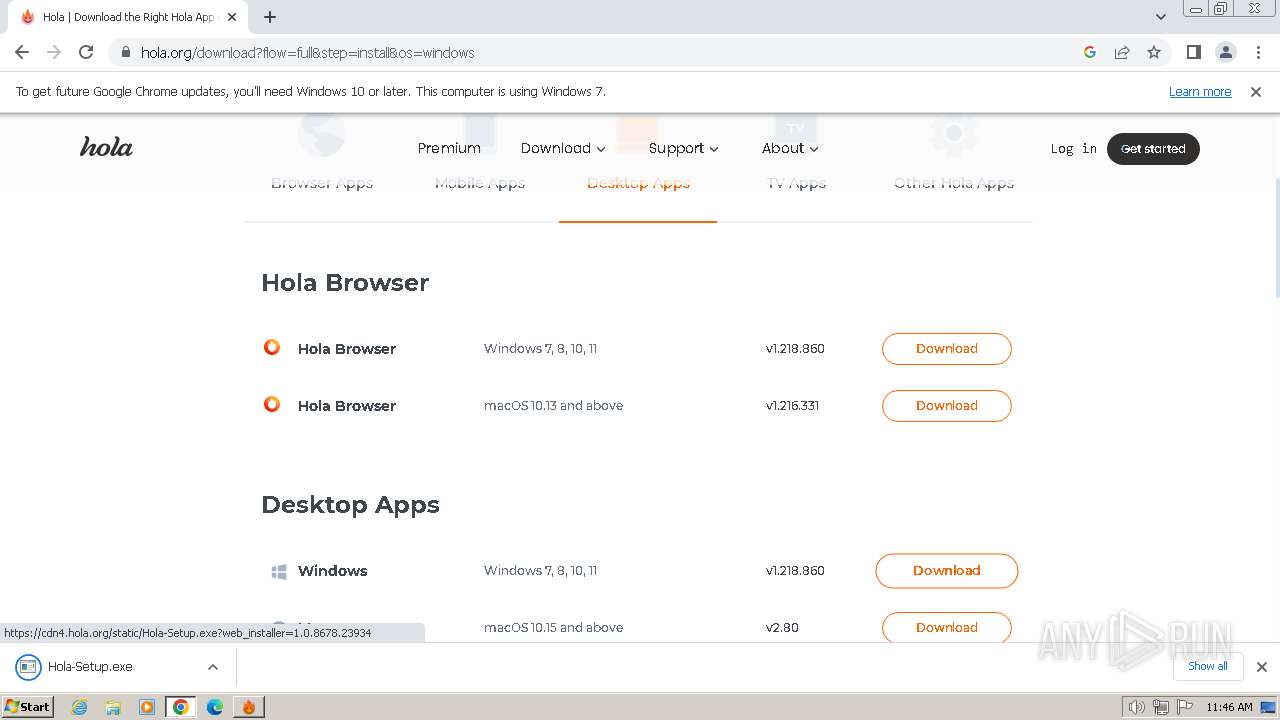This screenshot has width=1280, height=720.
Task: Bookmark this page with star icon
Action: click(1154, 53)
